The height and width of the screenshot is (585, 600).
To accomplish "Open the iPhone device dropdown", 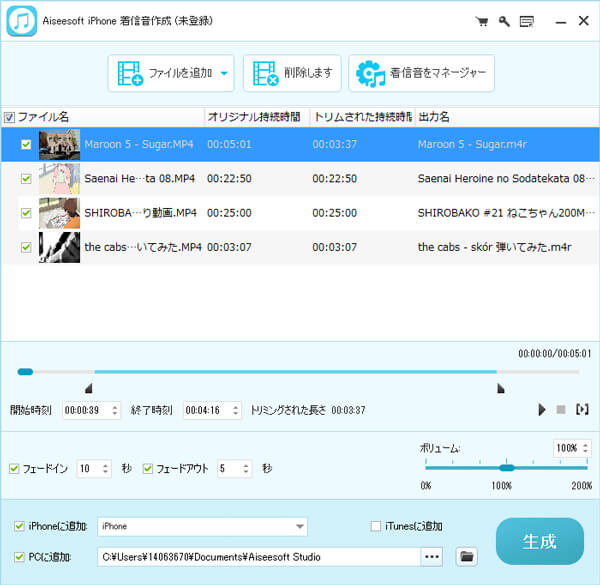I will 202,527.
